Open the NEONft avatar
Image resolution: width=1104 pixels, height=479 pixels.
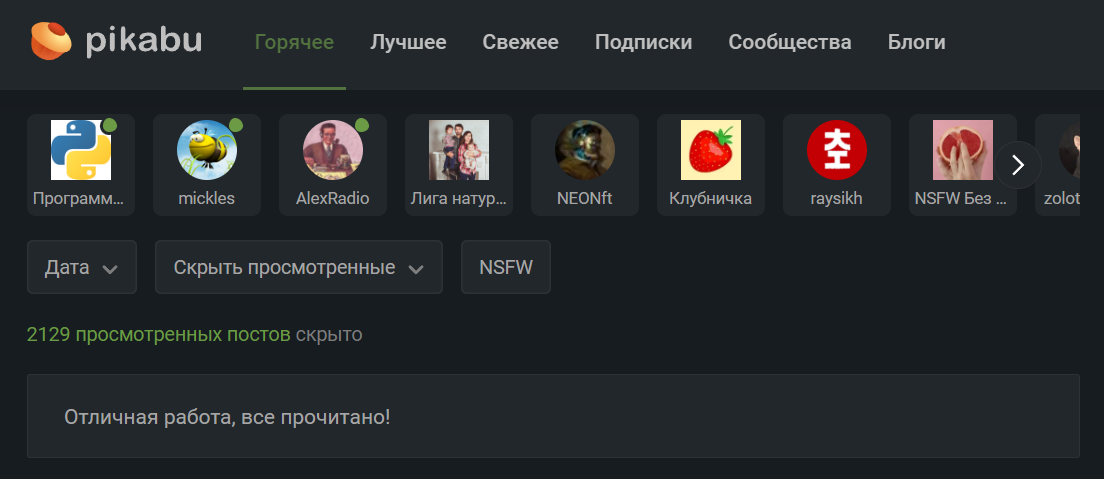(585, 150)
